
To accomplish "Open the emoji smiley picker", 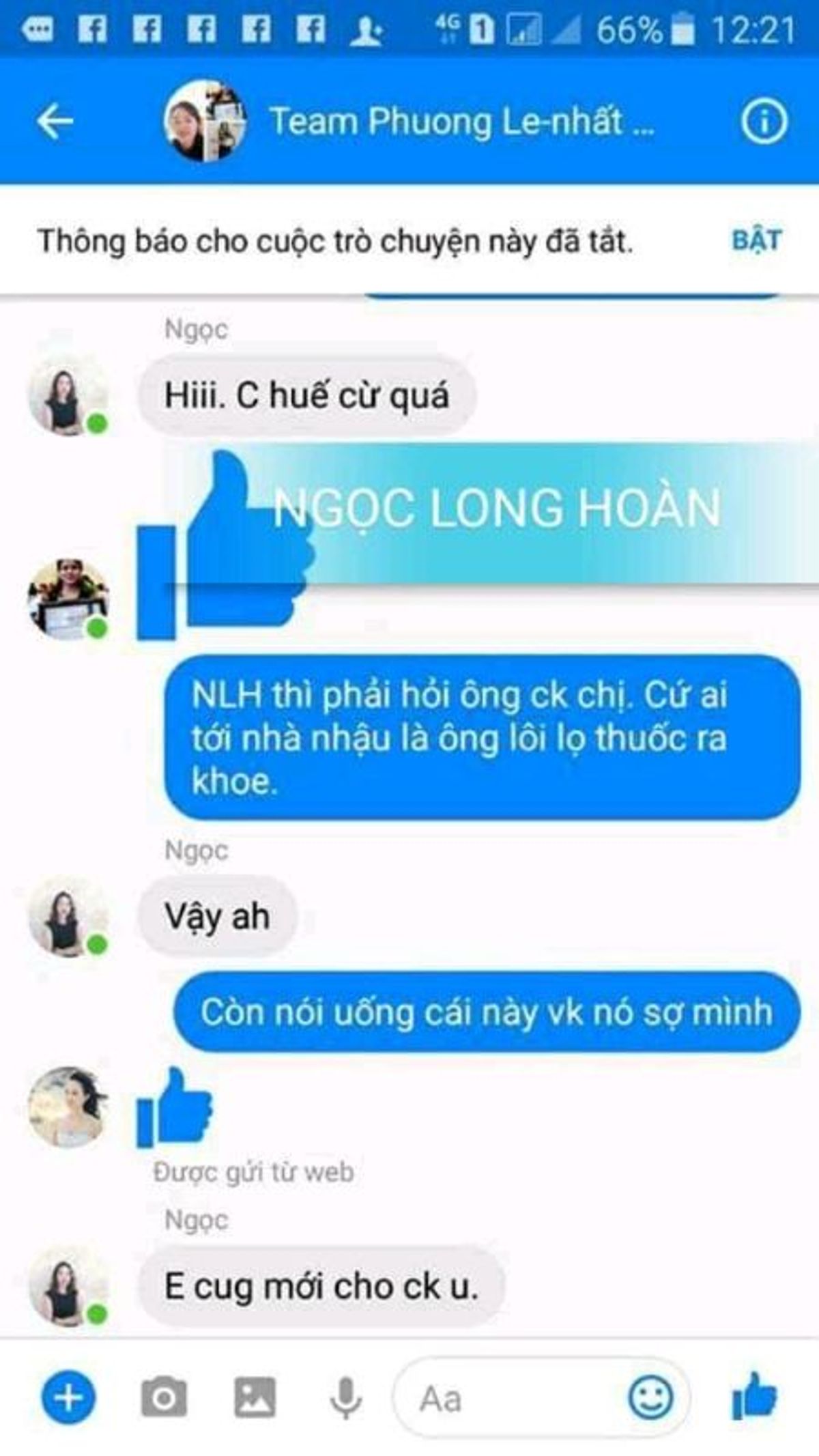I will 650,1397.
